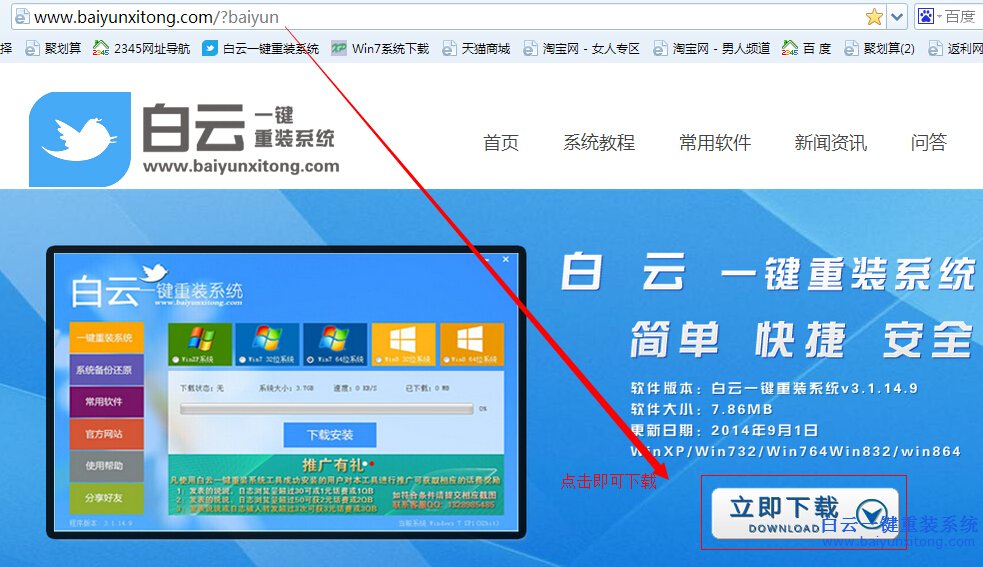
Task: Click the 白云 blue bird site logo
Action: (x=80, y=139)
